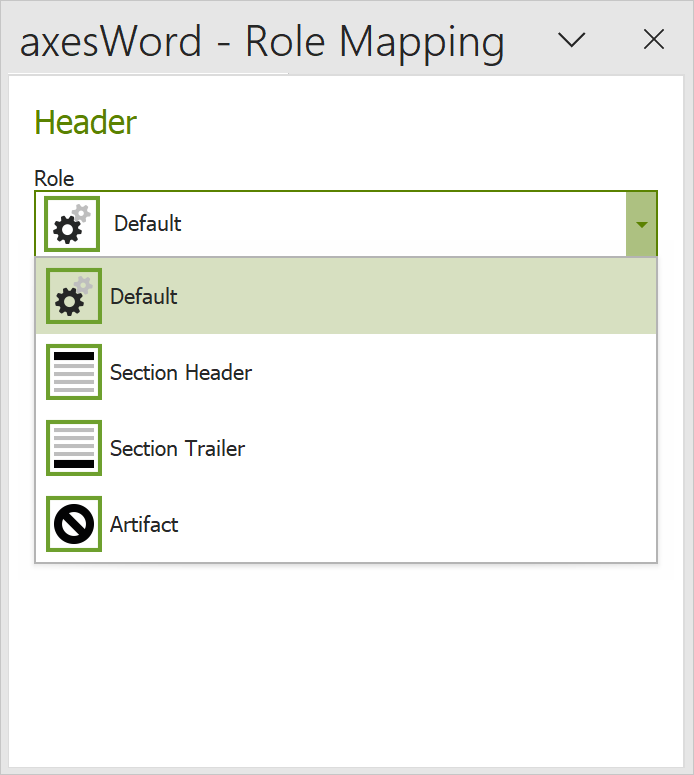Choose Section Trailer role text
694x775 pixels.
pyautogui.click(x=177, y=449)
